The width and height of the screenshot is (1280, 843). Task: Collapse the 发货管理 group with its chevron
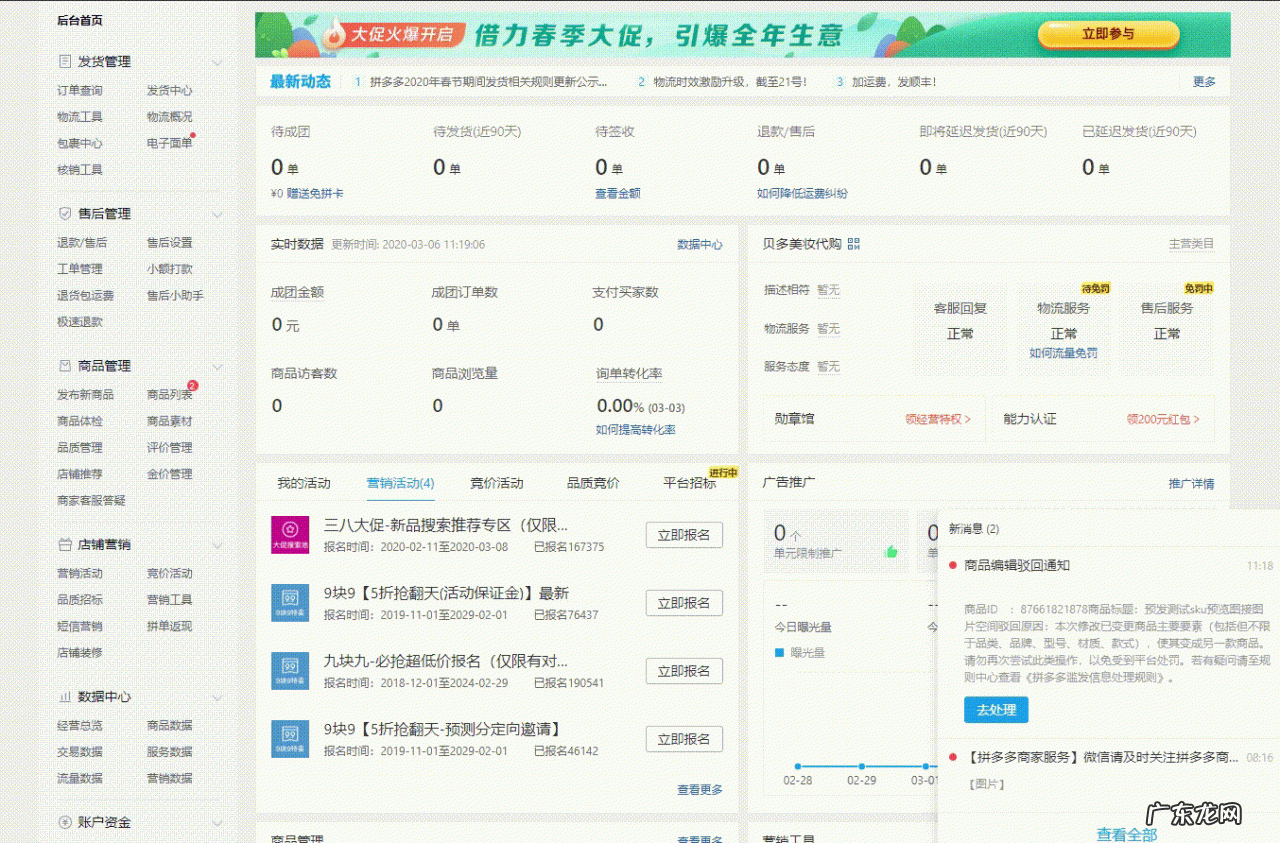point(218,61)
